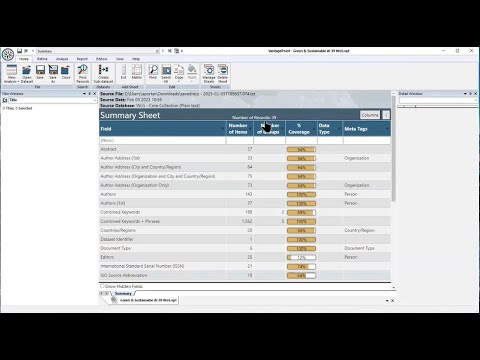Click the Editors 12% coverage bar
480x360 pixels.
[301, 257]
